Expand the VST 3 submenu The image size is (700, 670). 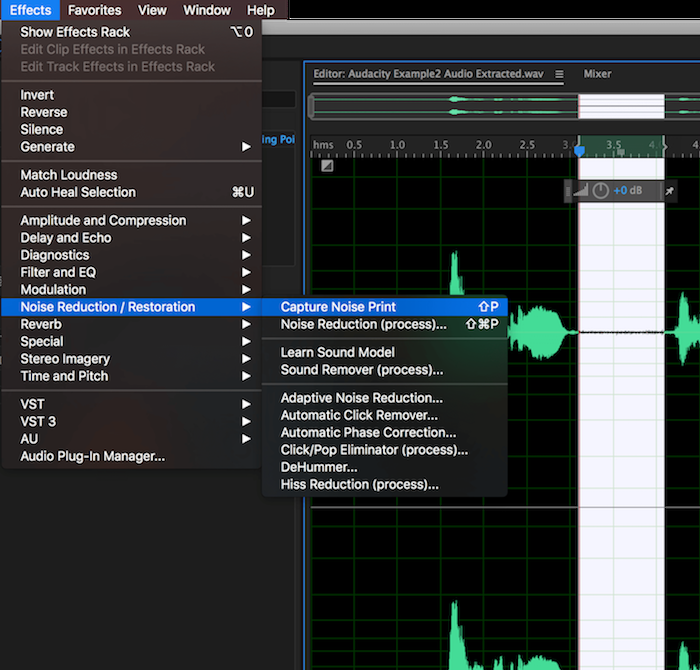point(38,421)
